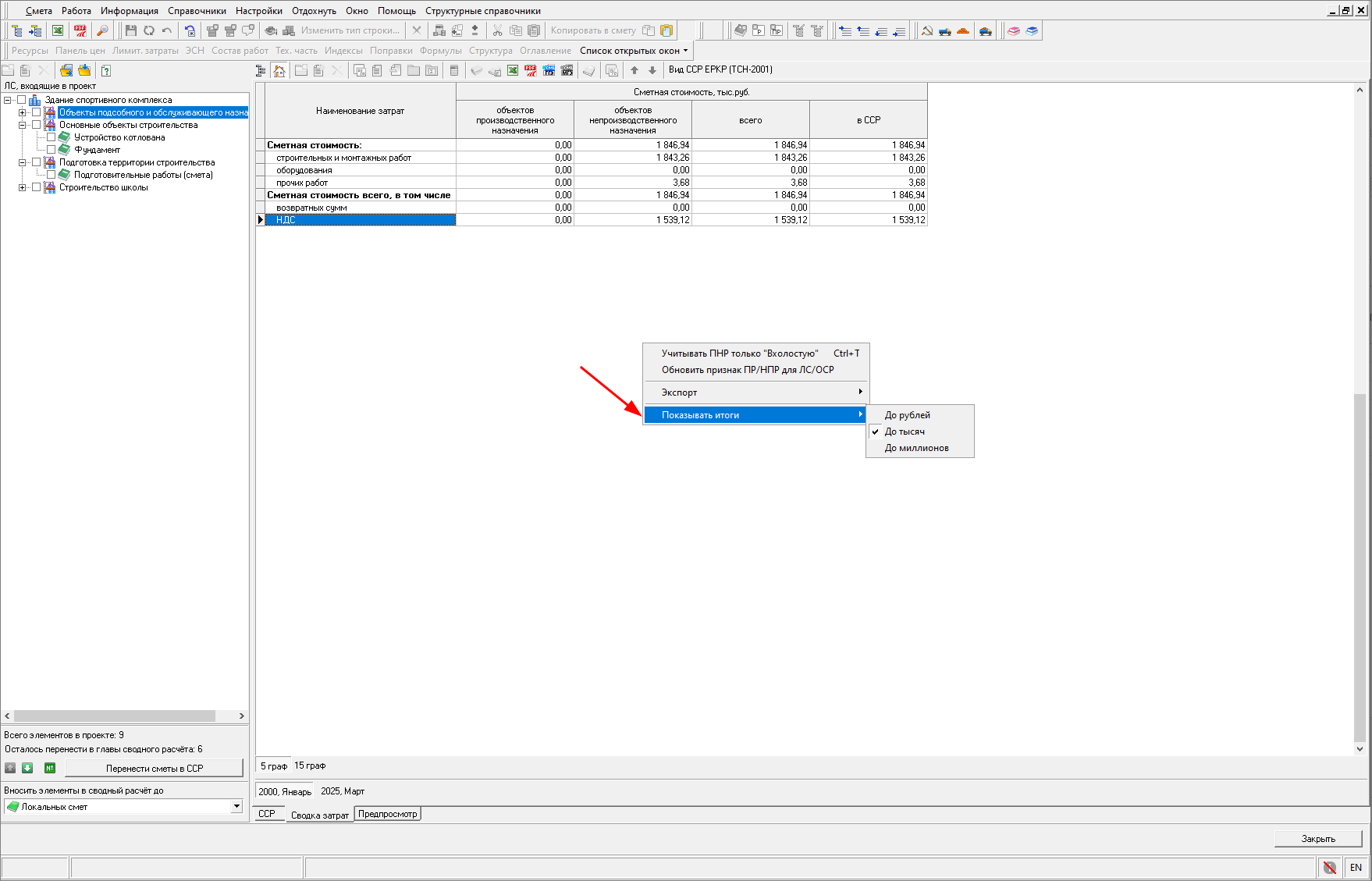
Task: Expand the Строительство школы tree node
Action: (23, 187)
